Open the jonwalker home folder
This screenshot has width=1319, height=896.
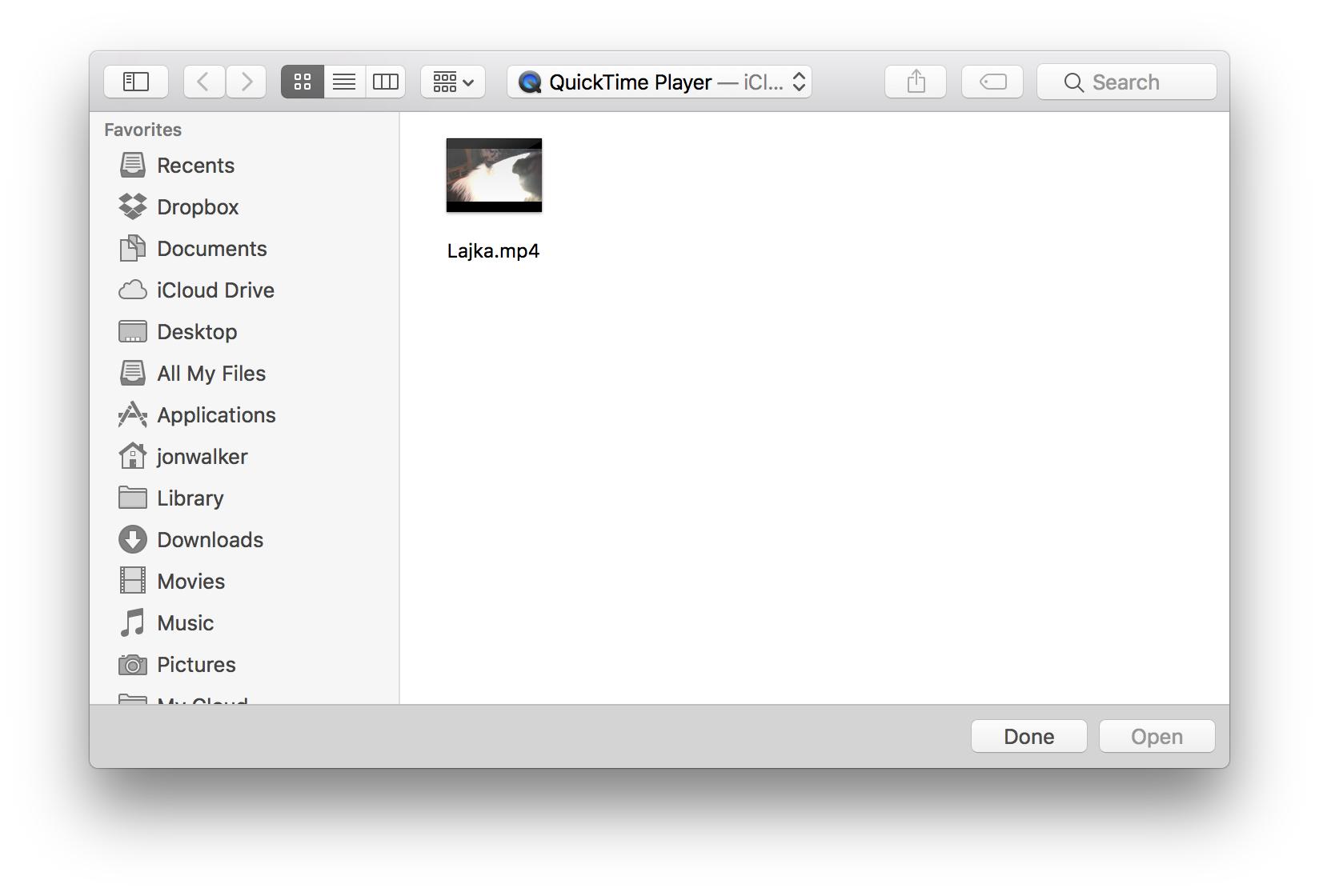244,457
